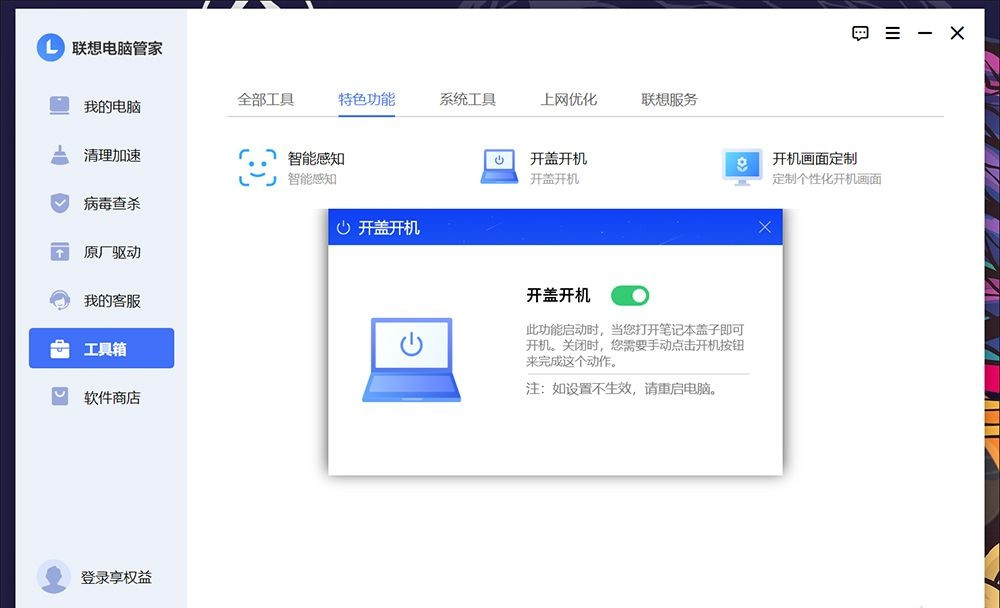Go to 我的电脑 label in sidebar

(112, 107)
